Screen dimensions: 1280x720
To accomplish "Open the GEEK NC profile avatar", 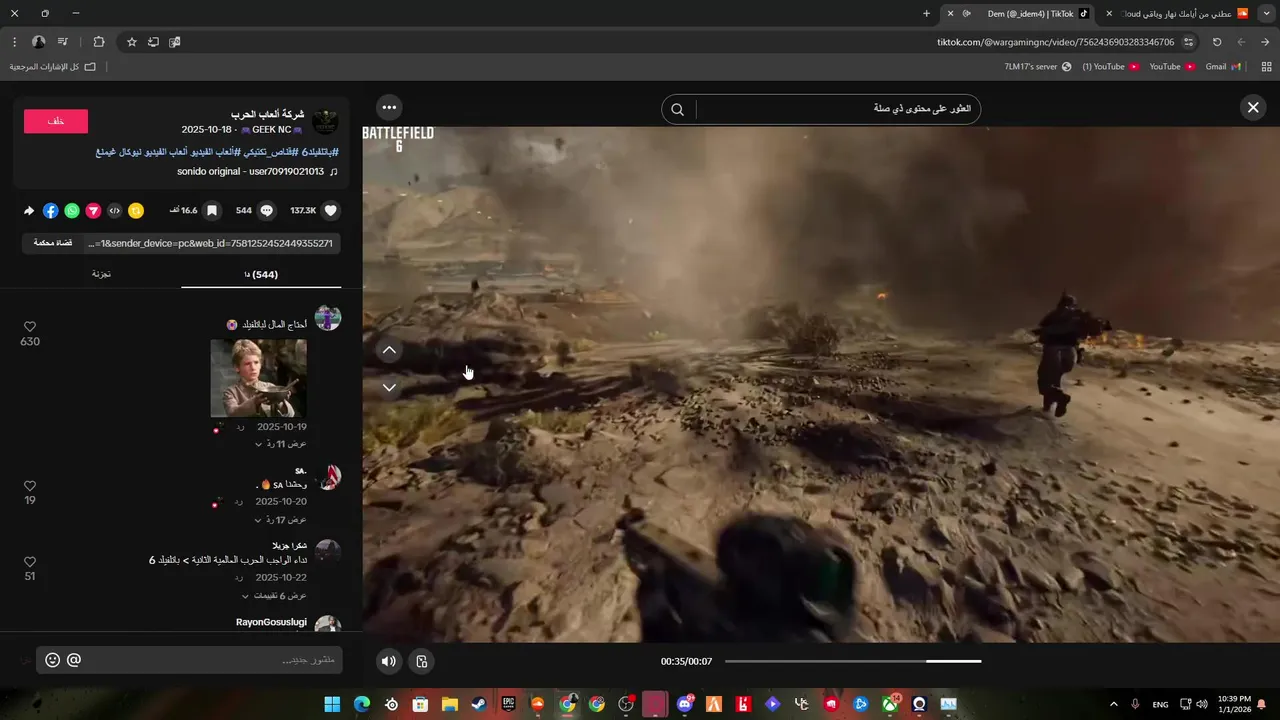I will click(325, 122).
